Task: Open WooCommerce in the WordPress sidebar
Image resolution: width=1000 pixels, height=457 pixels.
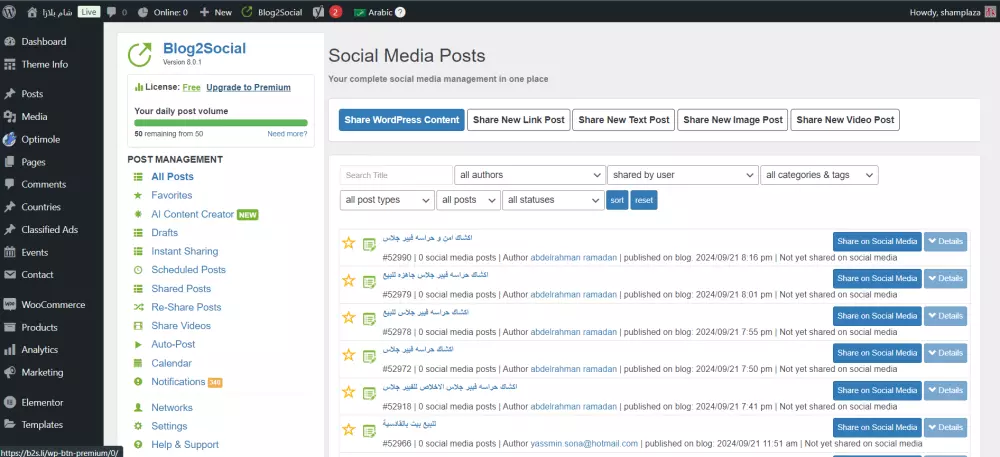Action: (x=52, y=305)
